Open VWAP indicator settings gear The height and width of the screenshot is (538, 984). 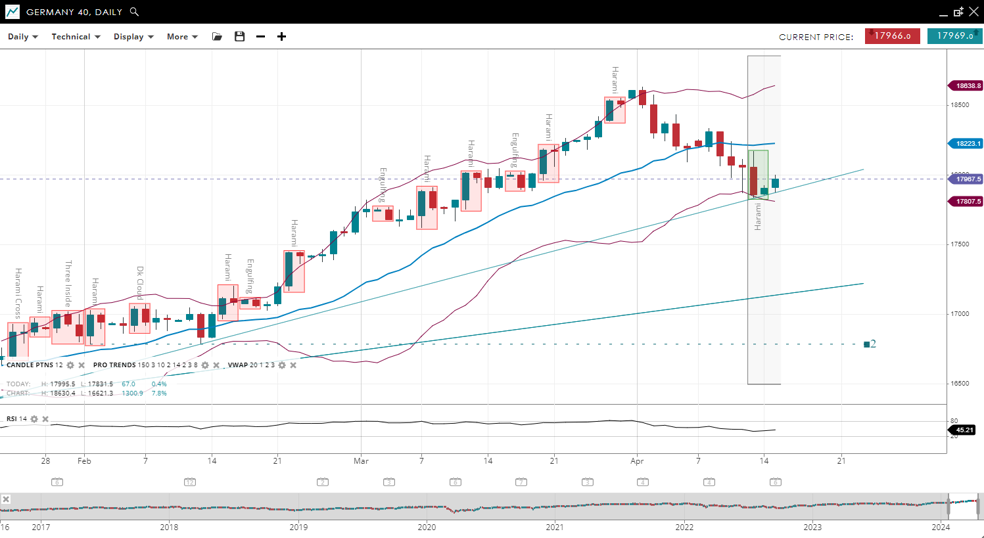(x=281, y=366)
